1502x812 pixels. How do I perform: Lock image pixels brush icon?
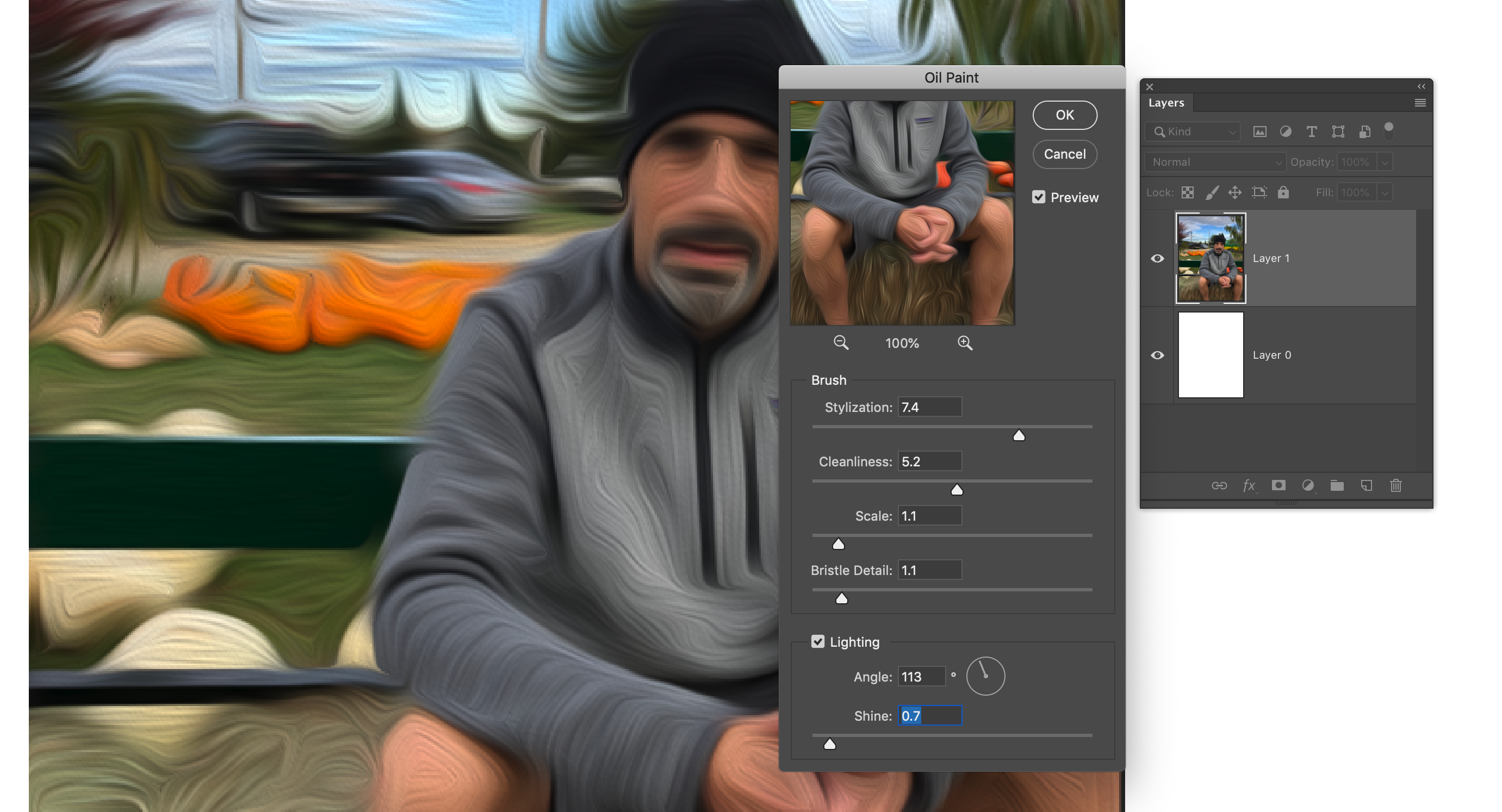pos(1212,192)
